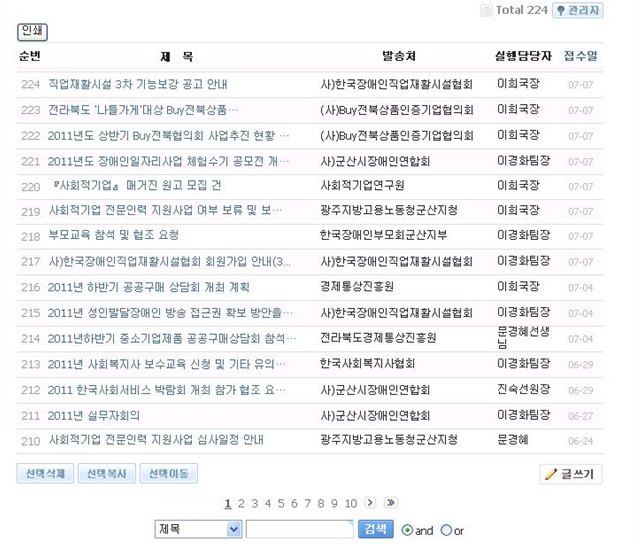Click the 글쓰기 write post button

tap(571, 474)
